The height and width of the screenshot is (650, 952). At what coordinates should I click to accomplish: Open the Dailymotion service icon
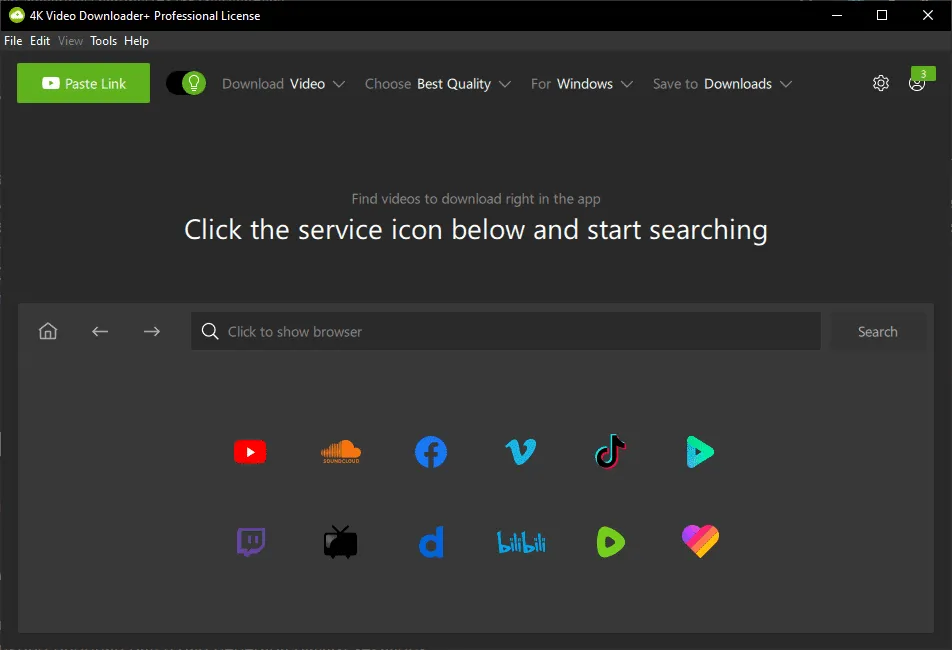tap(432, 542)
